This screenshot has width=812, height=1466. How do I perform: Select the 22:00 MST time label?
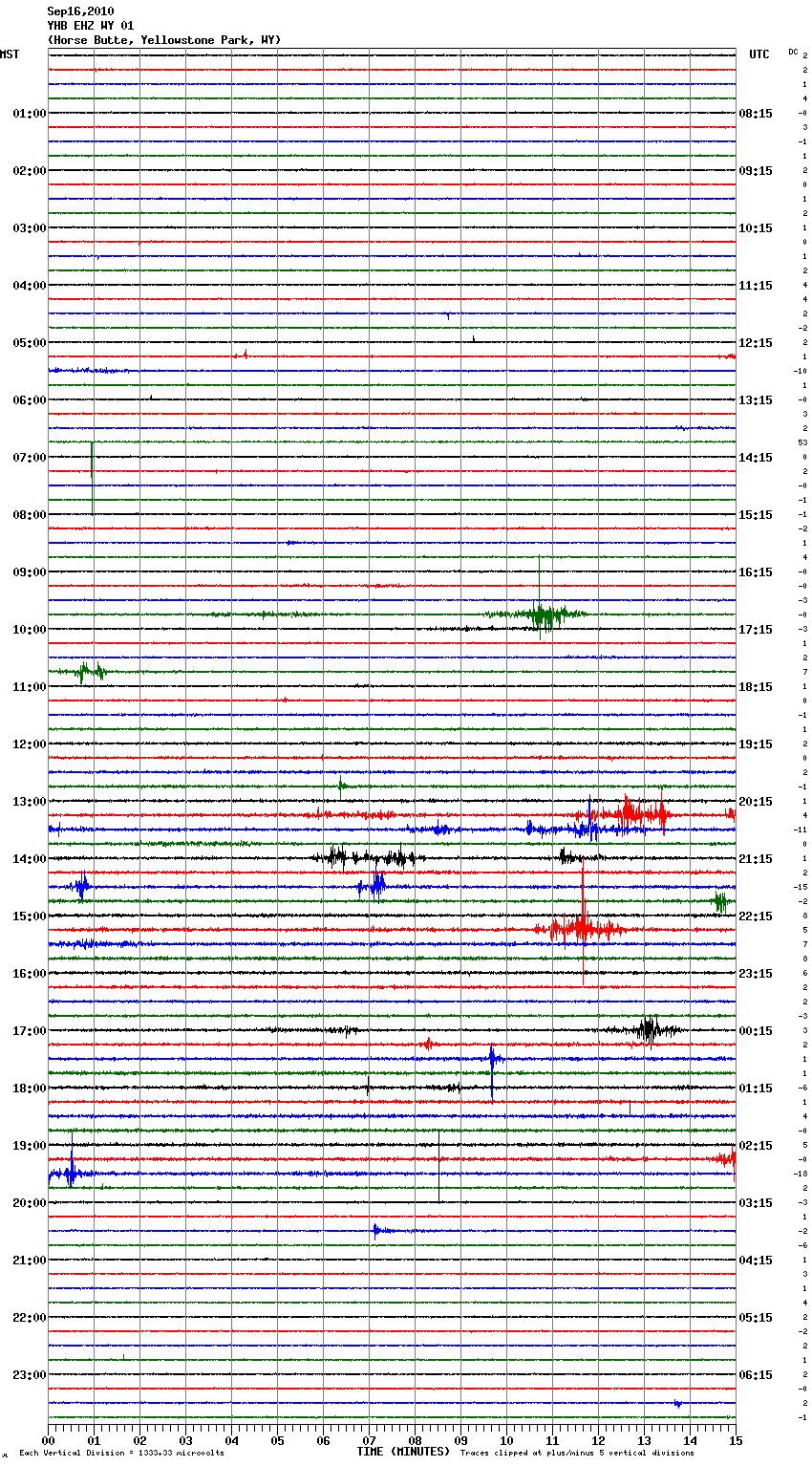click(29, 1318)
